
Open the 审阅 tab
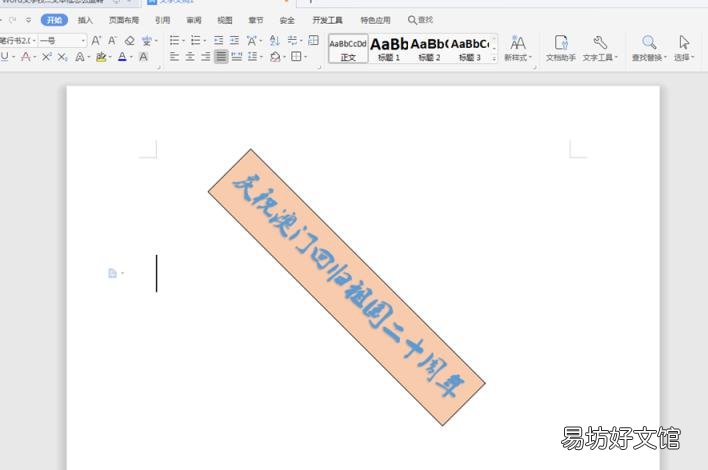(194, 20)
